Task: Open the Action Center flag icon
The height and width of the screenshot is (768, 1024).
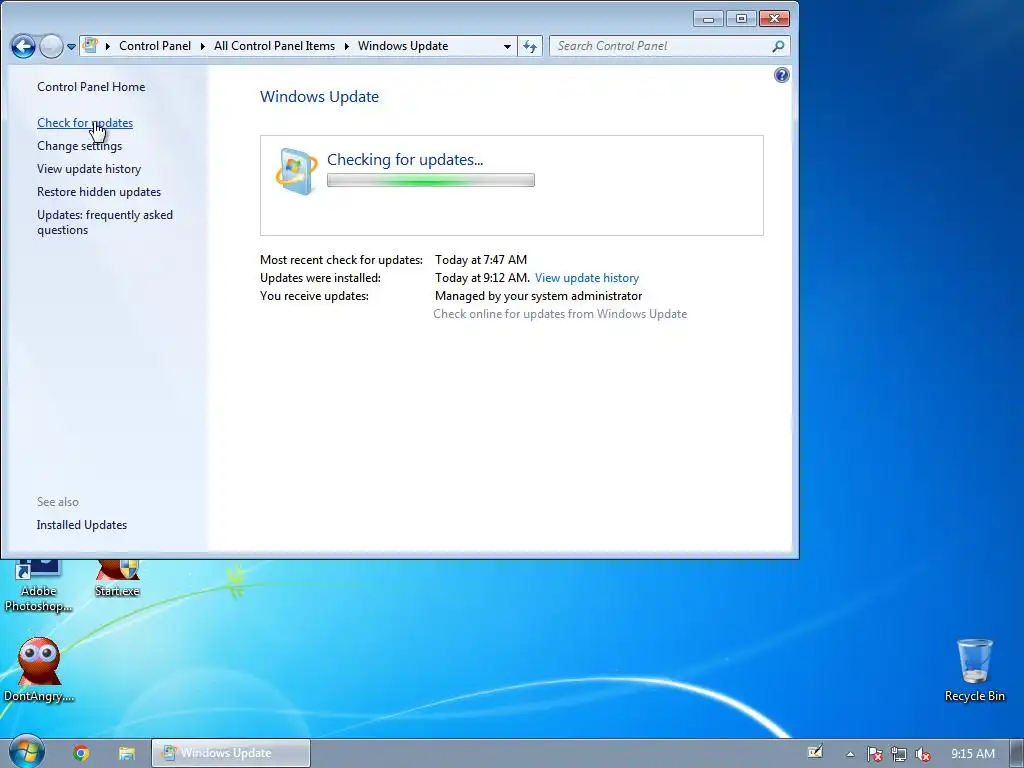Action: coord(874,754)
